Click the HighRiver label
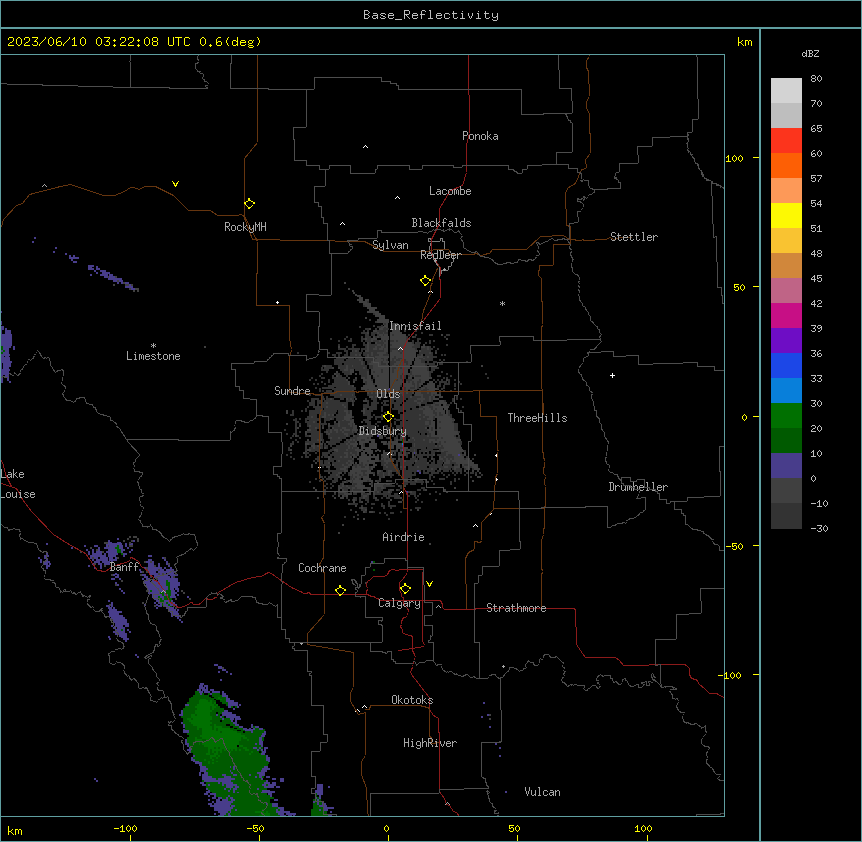The width and height of the screenshot is (862, 842). click(x=430, y=743)
